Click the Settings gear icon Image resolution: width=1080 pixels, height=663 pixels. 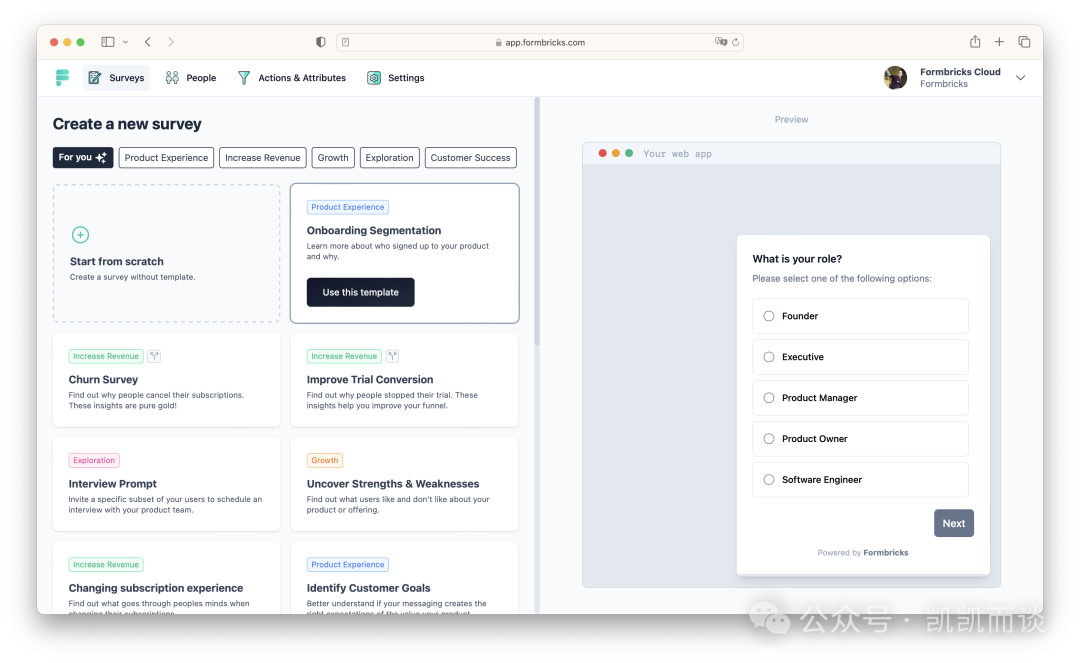pos(374,78)
